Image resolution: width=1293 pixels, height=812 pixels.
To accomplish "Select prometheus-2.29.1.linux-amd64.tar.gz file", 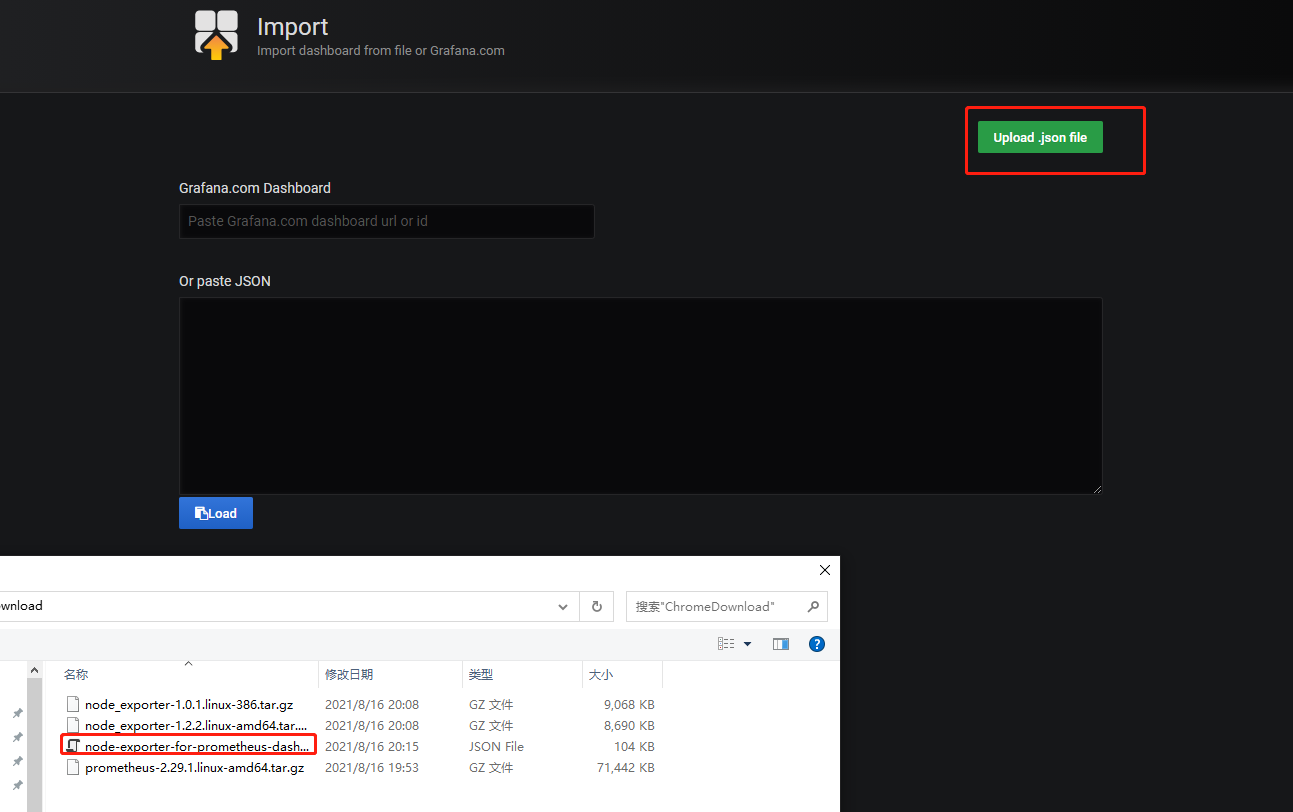I will [195, 768].
